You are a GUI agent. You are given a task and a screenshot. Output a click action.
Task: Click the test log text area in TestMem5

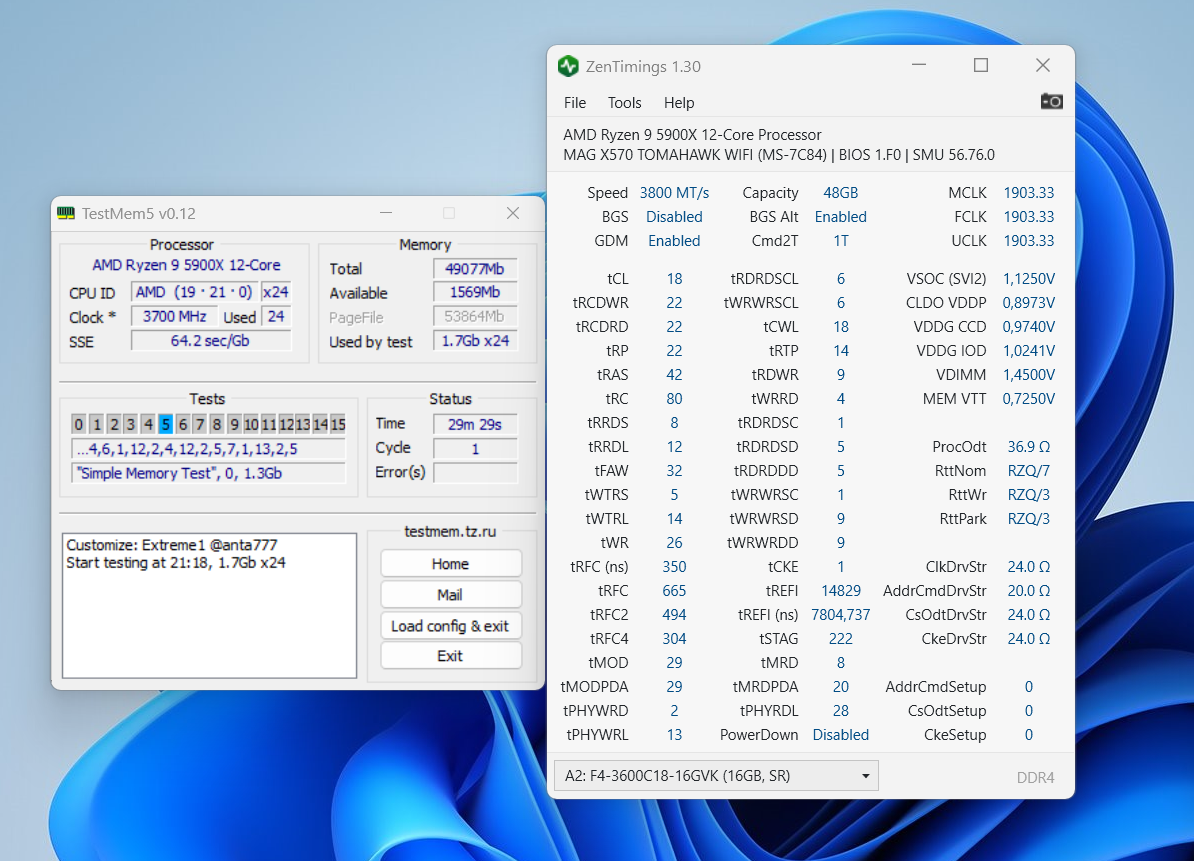point(209,605)
